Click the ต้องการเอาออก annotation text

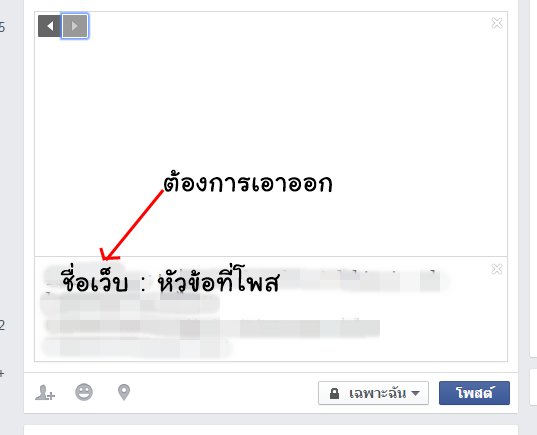[247, 183]
